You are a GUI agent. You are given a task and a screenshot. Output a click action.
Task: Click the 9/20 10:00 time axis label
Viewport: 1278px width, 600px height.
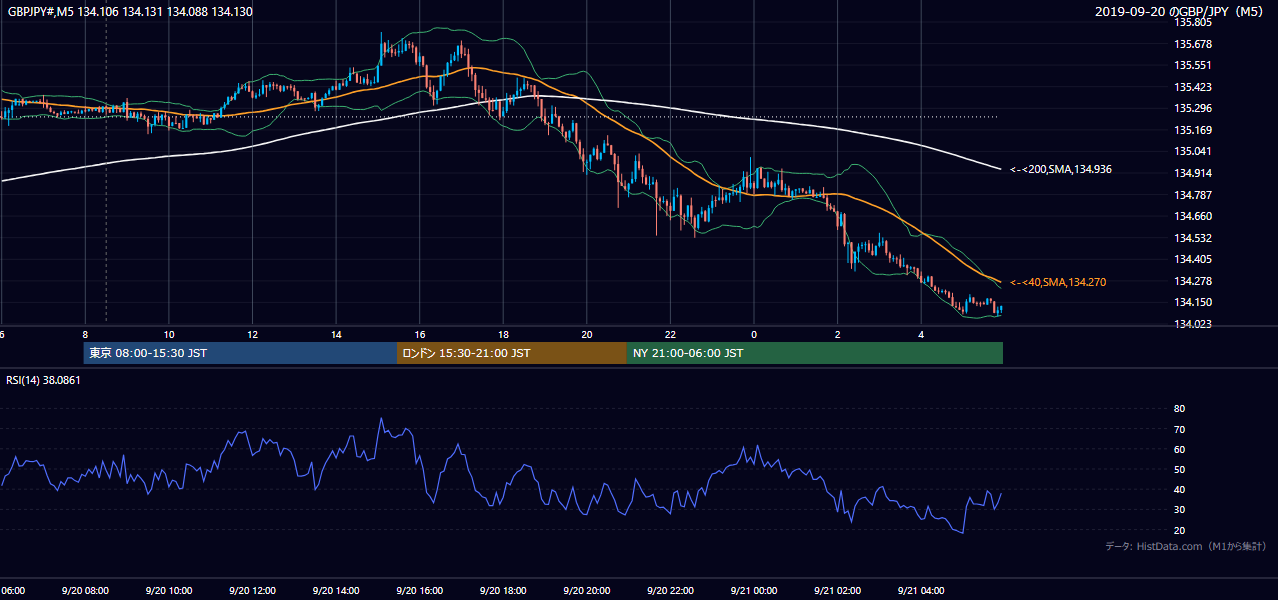(x=169, y=590)
